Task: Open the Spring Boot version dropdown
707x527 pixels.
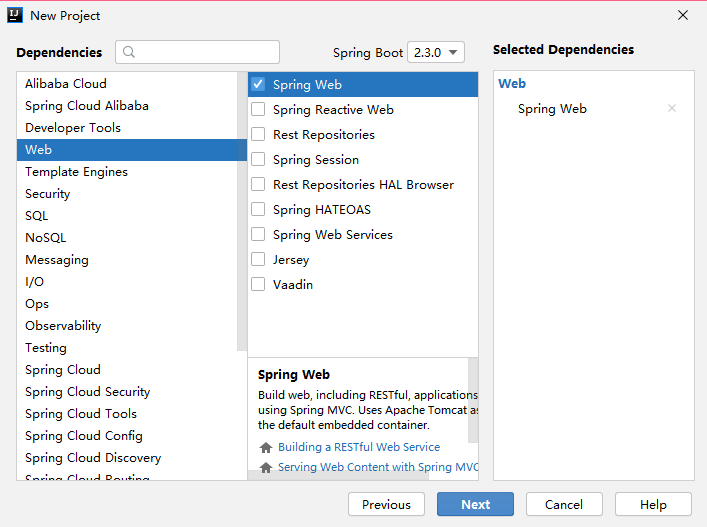Action: pyautogui.click(x=436, y=52)
